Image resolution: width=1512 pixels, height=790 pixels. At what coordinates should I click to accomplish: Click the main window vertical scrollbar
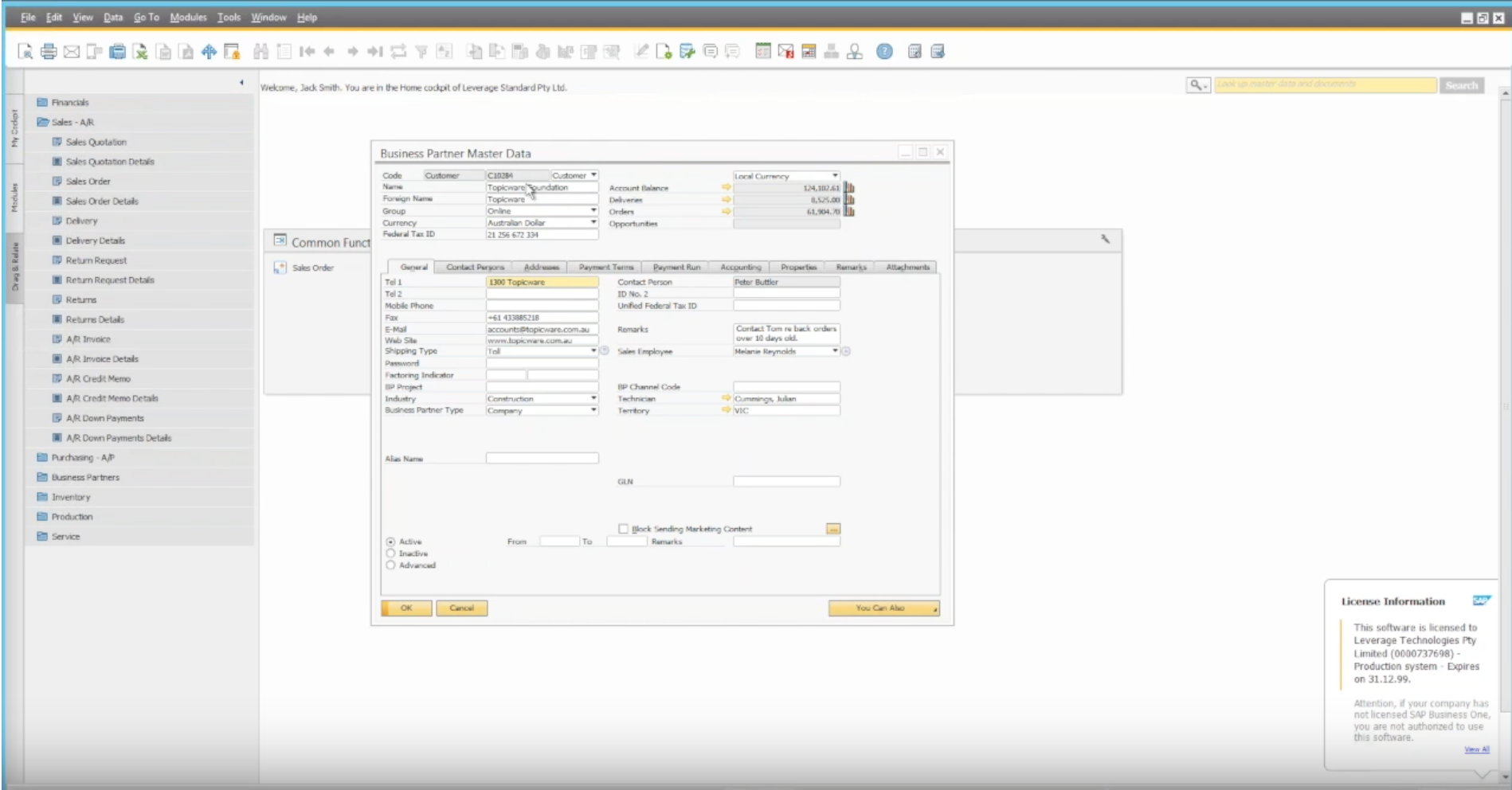[x=1505, y=434]
